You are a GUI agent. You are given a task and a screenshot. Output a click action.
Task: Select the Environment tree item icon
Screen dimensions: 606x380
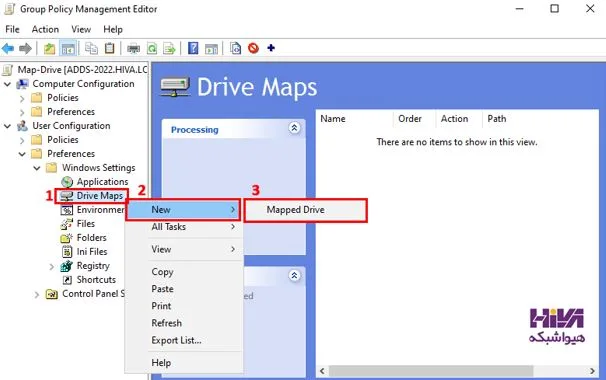(x=67, y=210)
